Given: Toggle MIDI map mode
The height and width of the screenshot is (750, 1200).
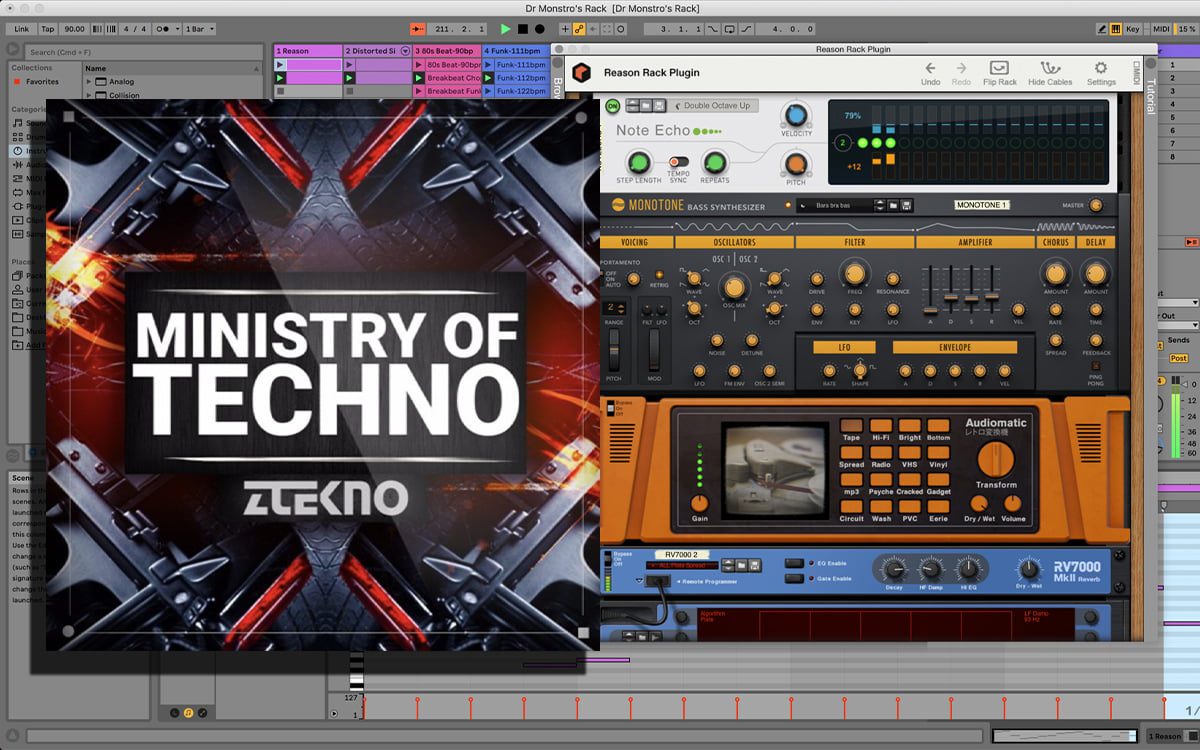Looking at the screenshot, I should click(x=1161, y=29).
